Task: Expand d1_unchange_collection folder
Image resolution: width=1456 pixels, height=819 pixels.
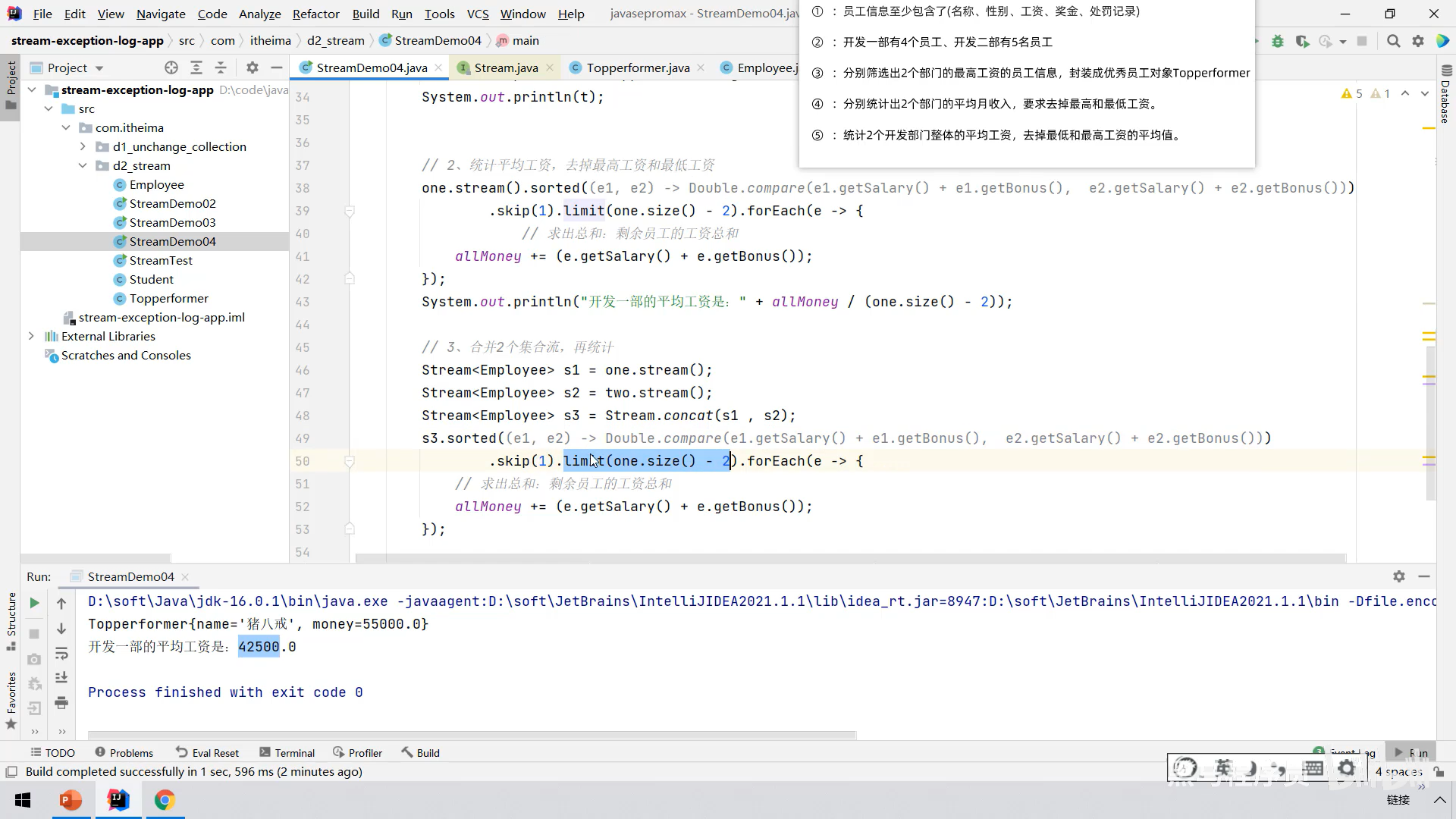Action: click(x=83, y=146)
